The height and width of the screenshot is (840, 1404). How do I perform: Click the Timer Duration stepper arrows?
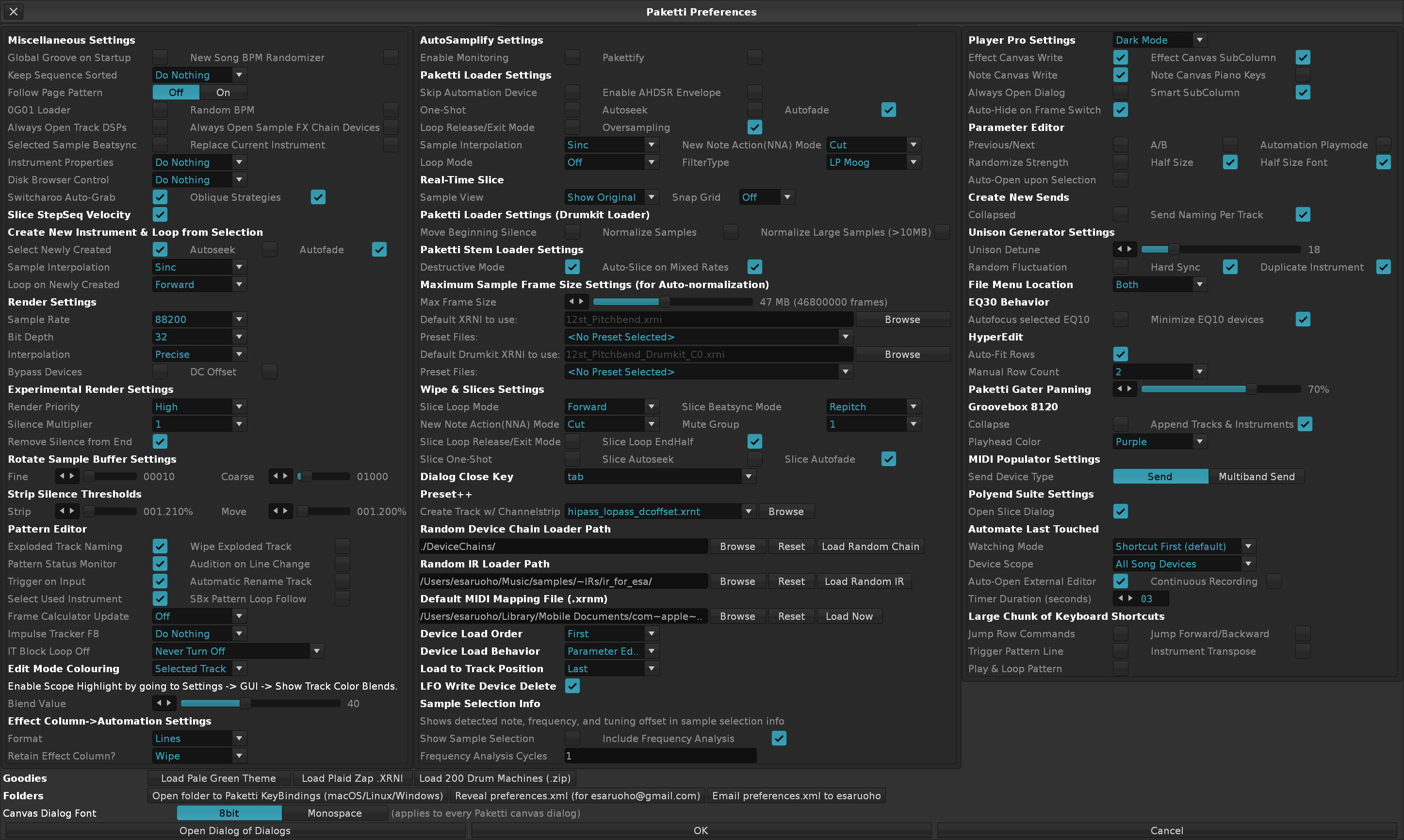coord(1126,598)
